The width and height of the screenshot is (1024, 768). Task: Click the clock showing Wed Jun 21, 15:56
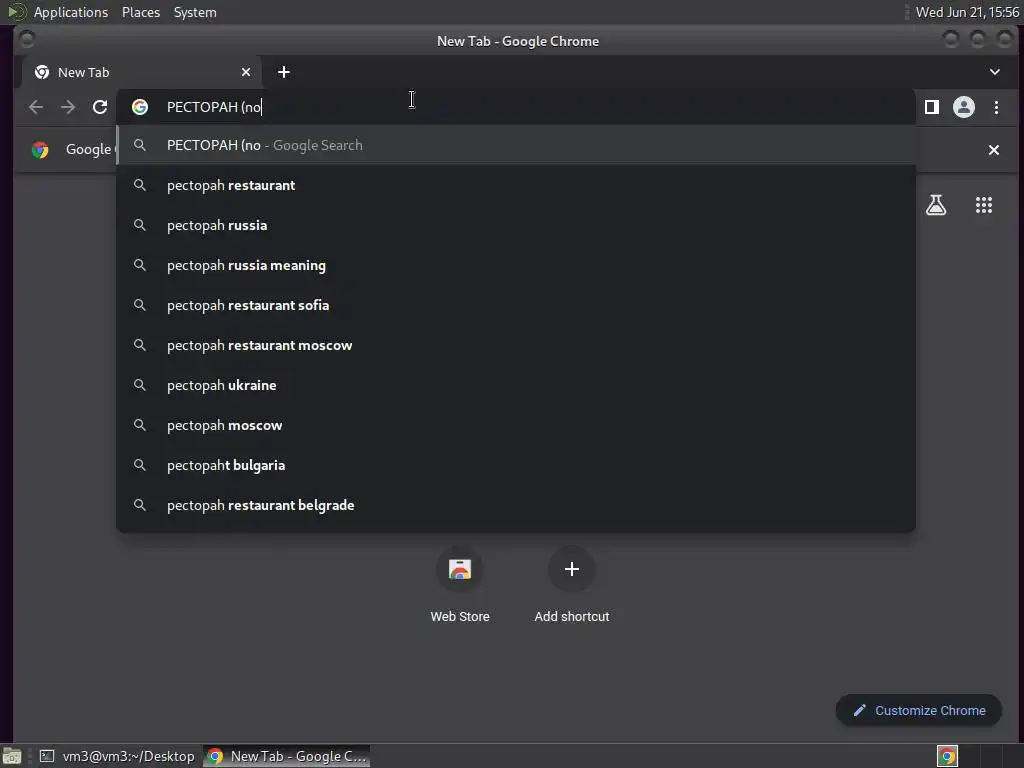967,12
